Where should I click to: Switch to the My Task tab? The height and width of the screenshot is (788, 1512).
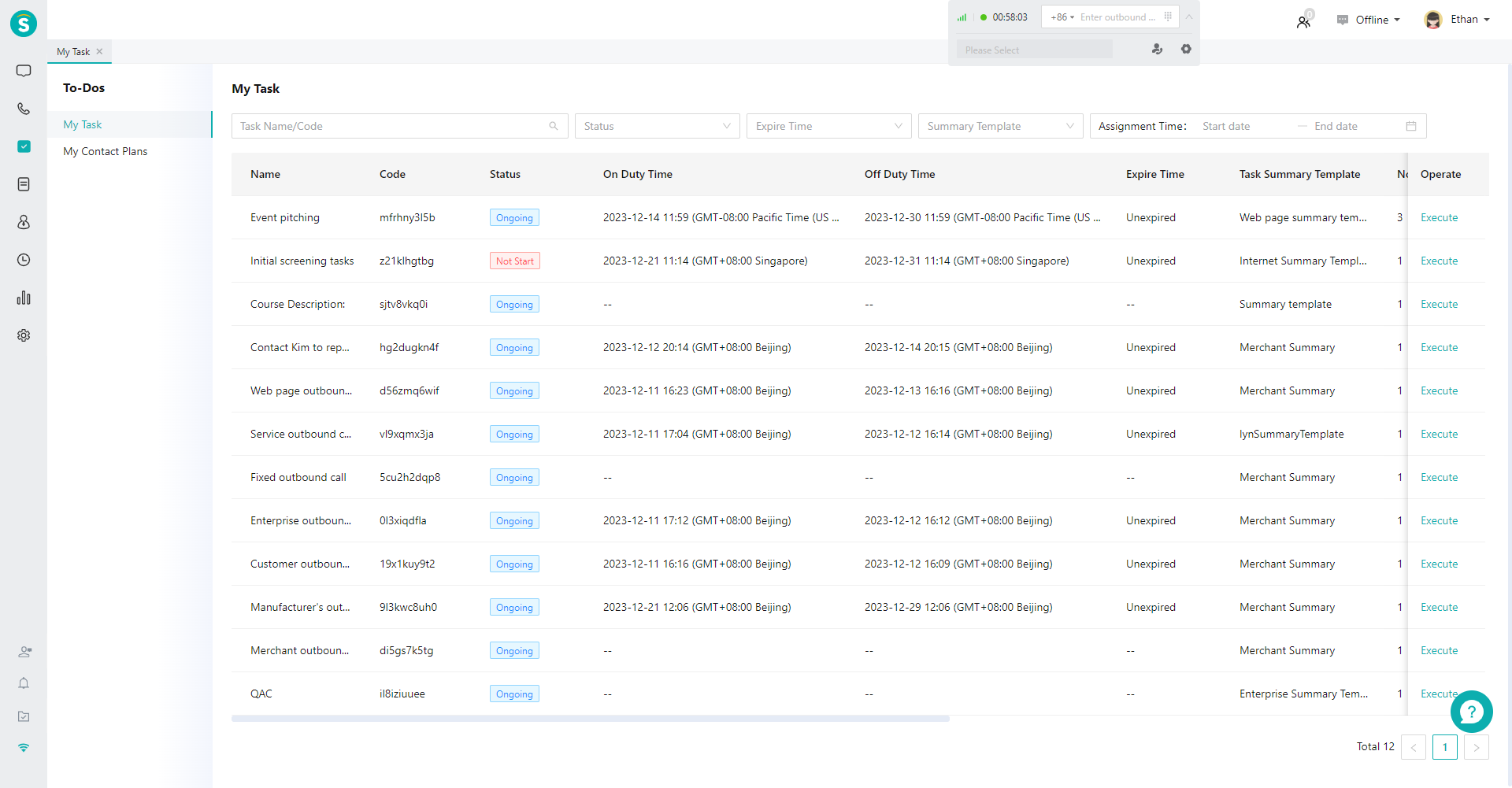73,52
